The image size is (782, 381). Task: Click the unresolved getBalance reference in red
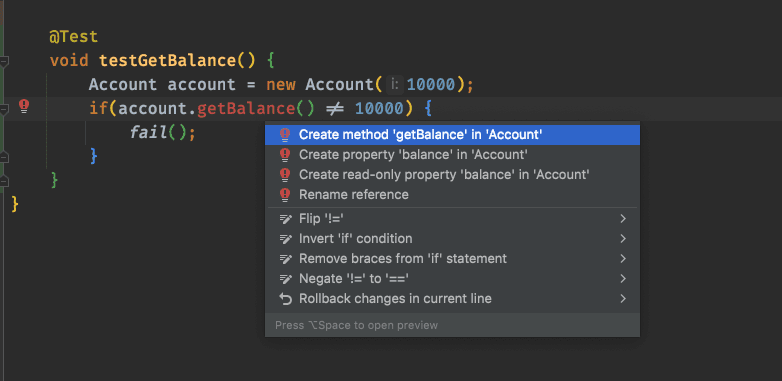(x=246, y=109)
